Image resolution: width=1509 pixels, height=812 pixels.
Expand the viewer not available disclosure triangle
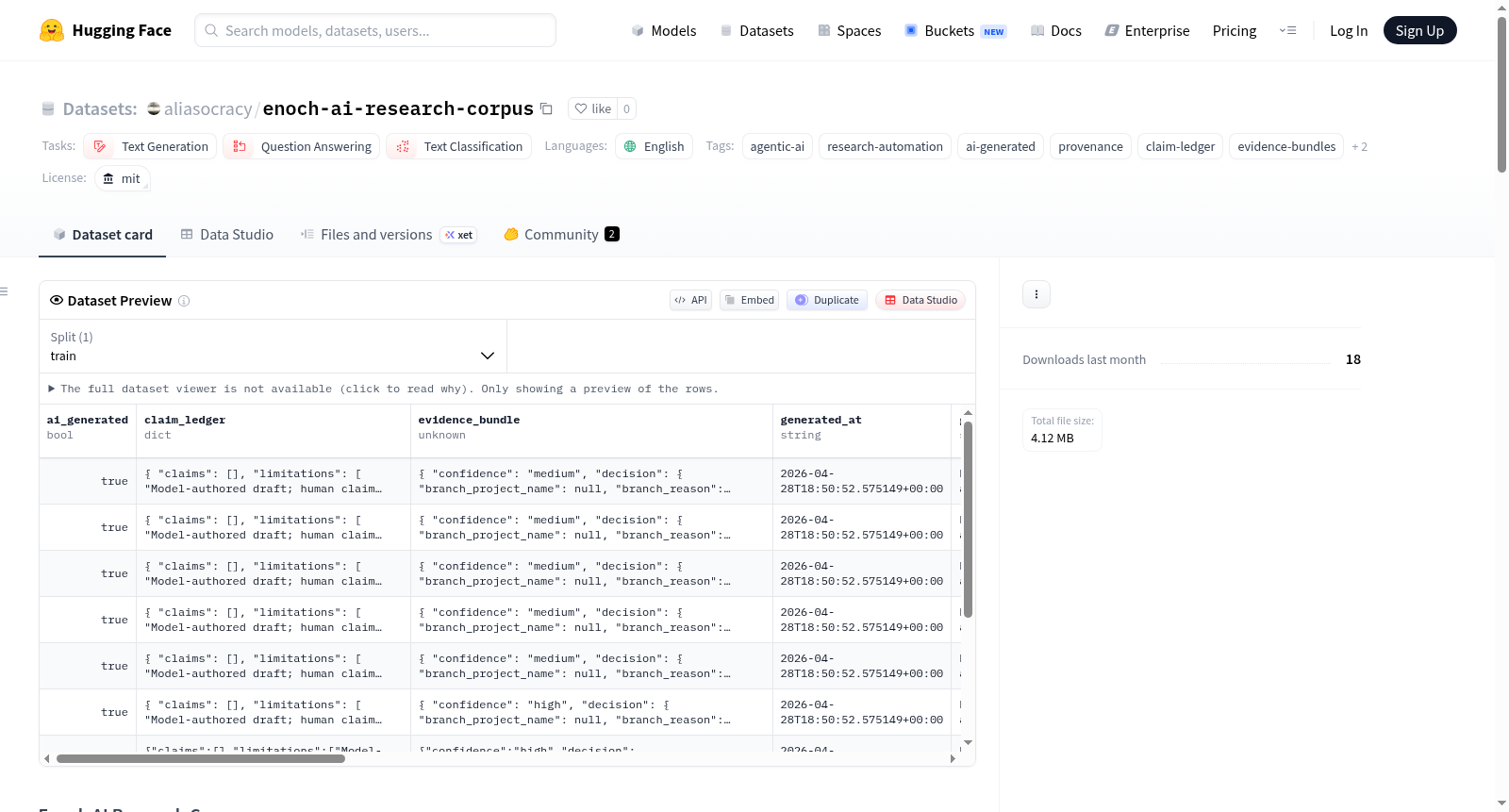click(x=52, y=389)
